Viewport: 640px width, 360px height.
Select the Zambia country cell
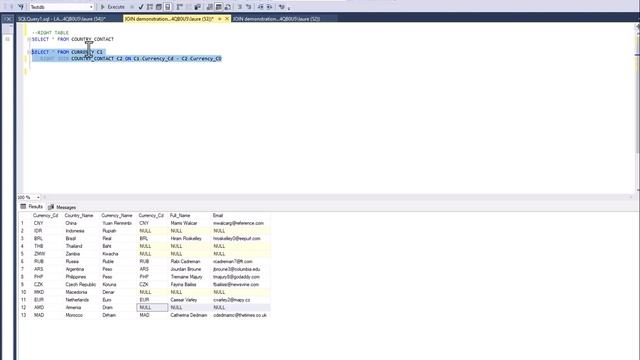[81, 254]
